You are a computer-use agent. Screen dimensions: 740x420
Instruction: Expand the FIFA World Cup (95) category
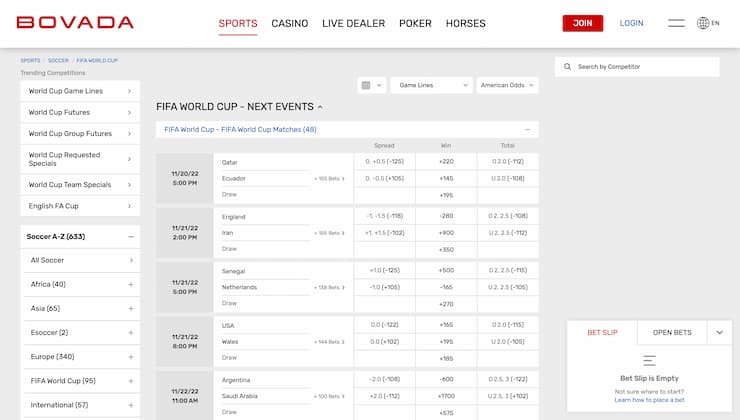point(131,381)
